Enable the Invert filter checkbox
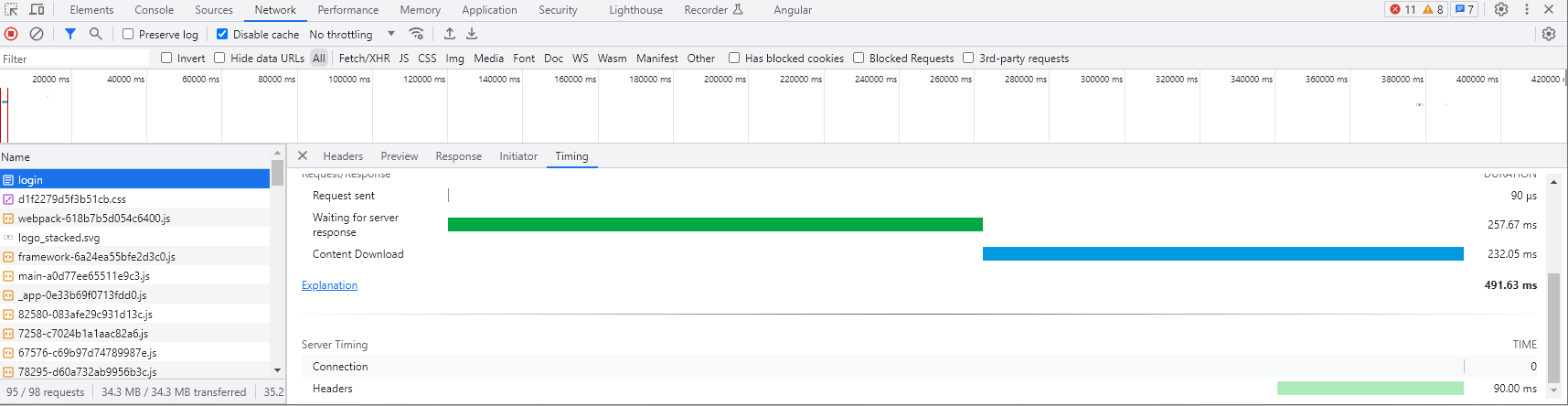 [x=166, y=58]
